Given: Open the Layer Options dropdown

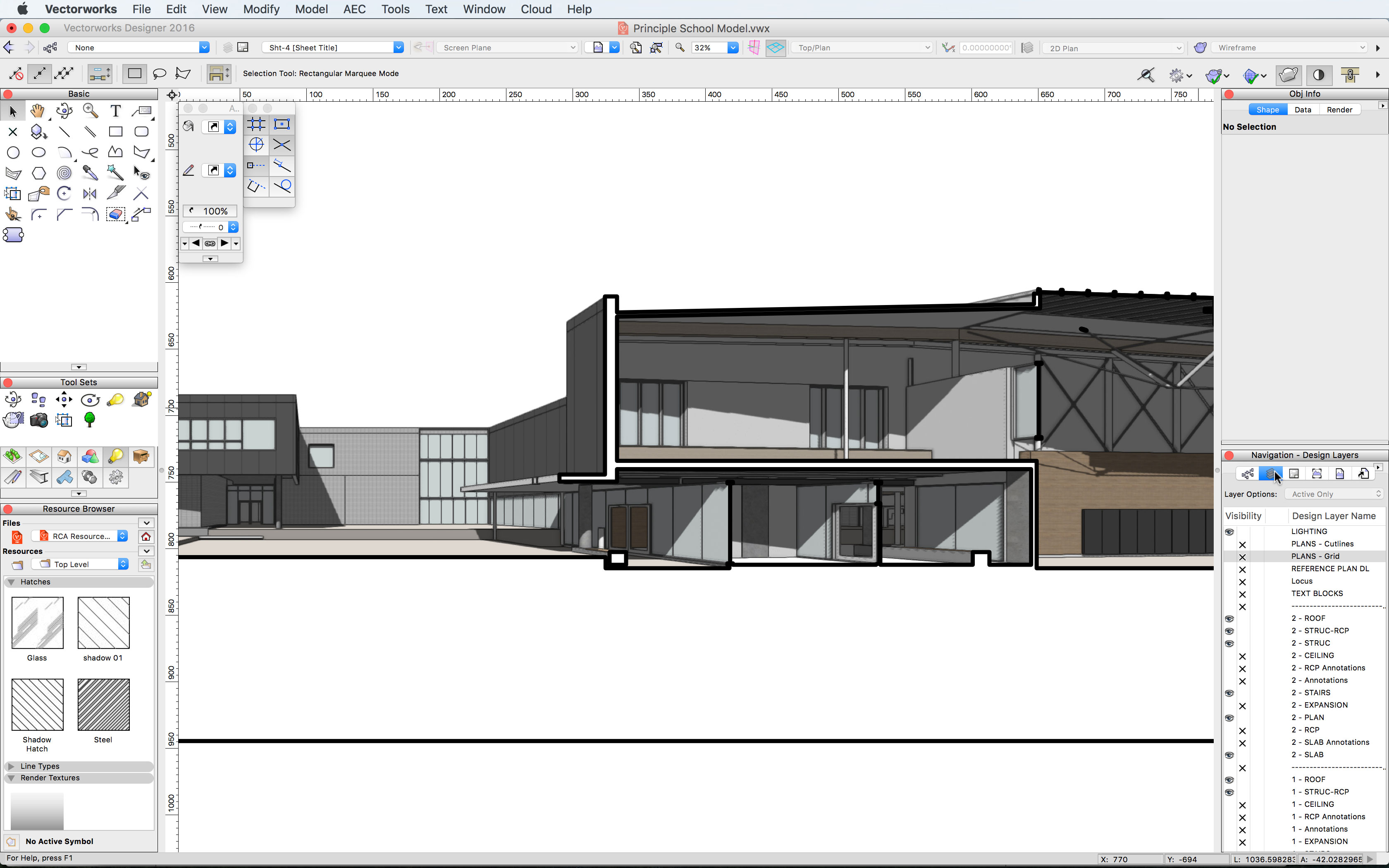Looking at the screenshot, I should coord(1334,494).
